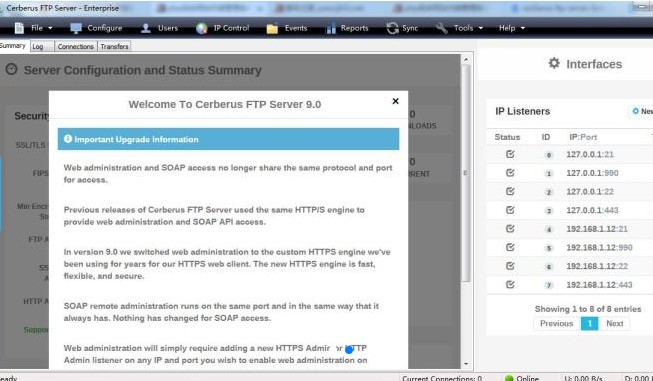Click the summary scrollbar up arrow

(466, 60)
